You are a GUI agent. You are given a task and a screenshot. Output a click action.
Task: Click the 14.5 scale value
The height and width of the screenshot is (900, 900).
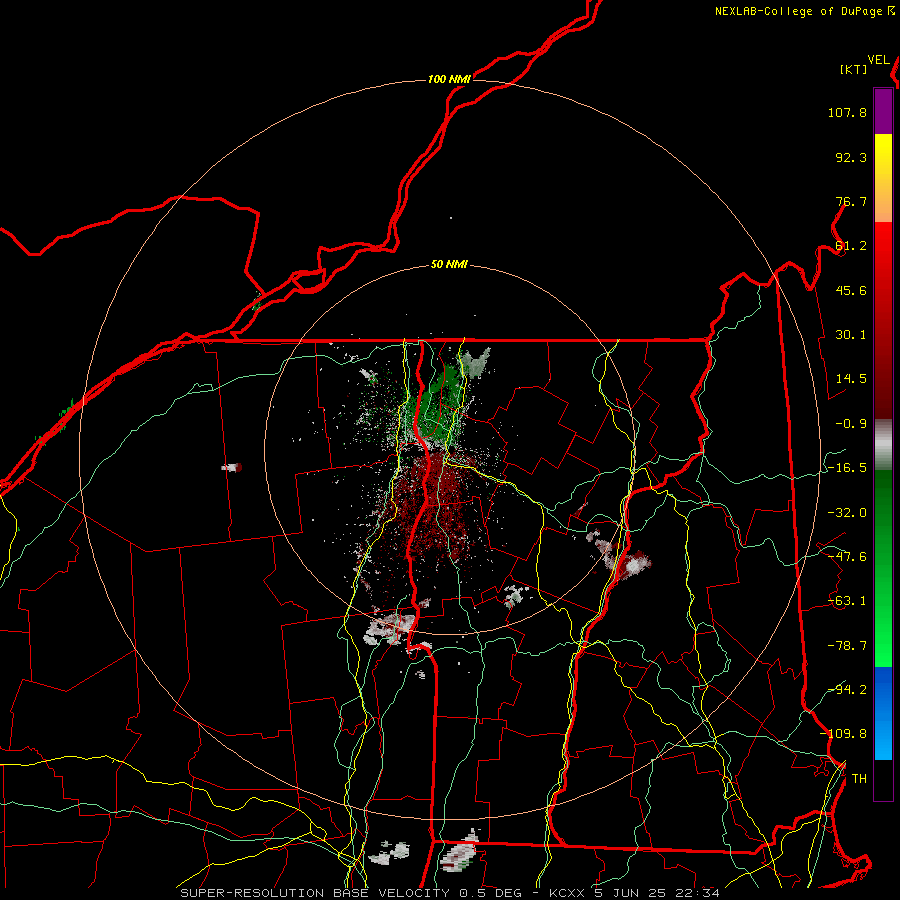click(x=851, y=379)
